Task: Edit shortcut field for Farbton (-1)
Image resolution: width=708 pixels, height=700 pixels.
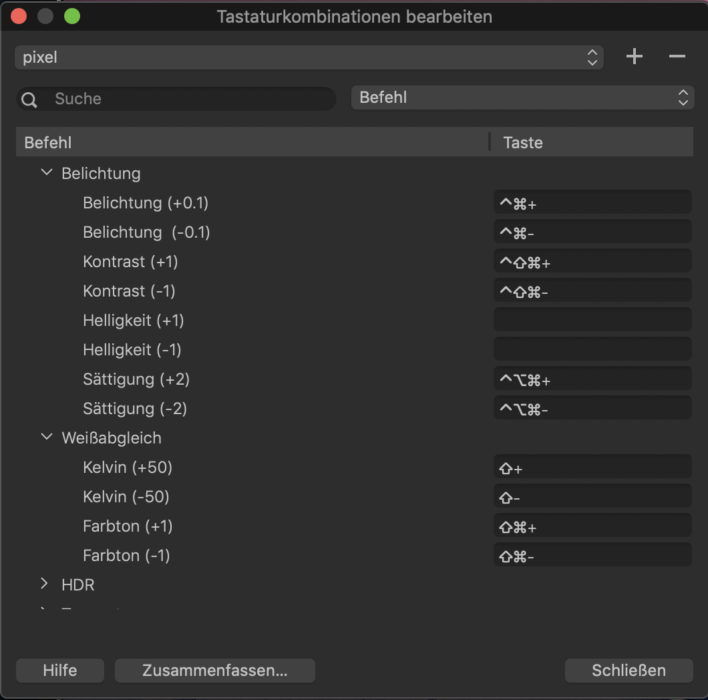Action: (592, 555)
